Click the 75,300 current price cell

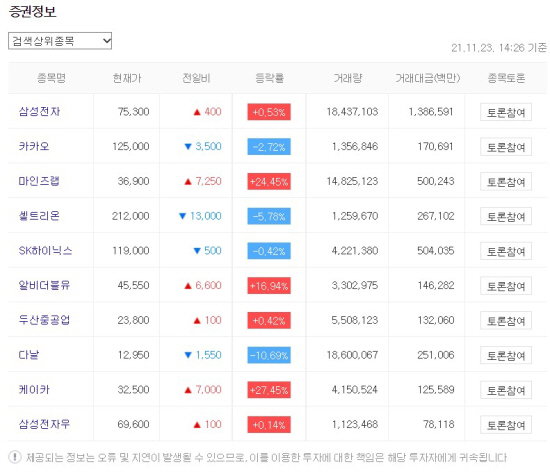pos(133,112)
